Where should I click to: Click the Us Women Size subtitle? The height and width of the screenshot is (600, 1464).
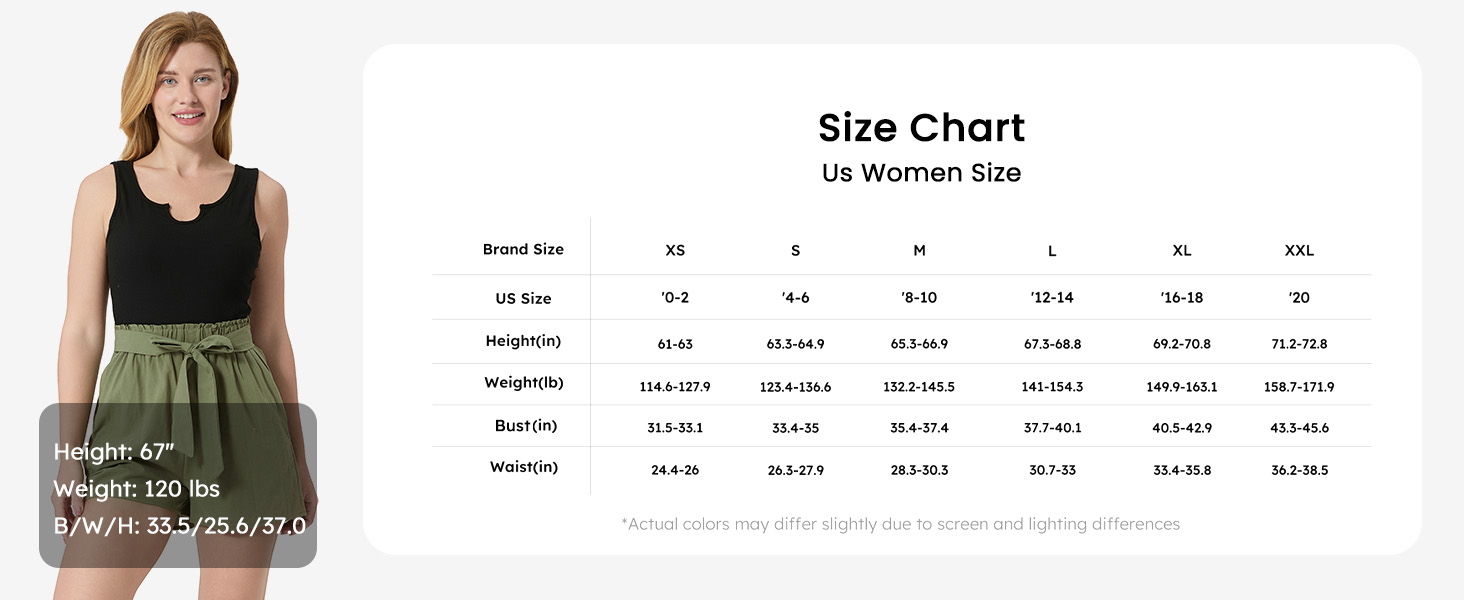pos(921,173)
